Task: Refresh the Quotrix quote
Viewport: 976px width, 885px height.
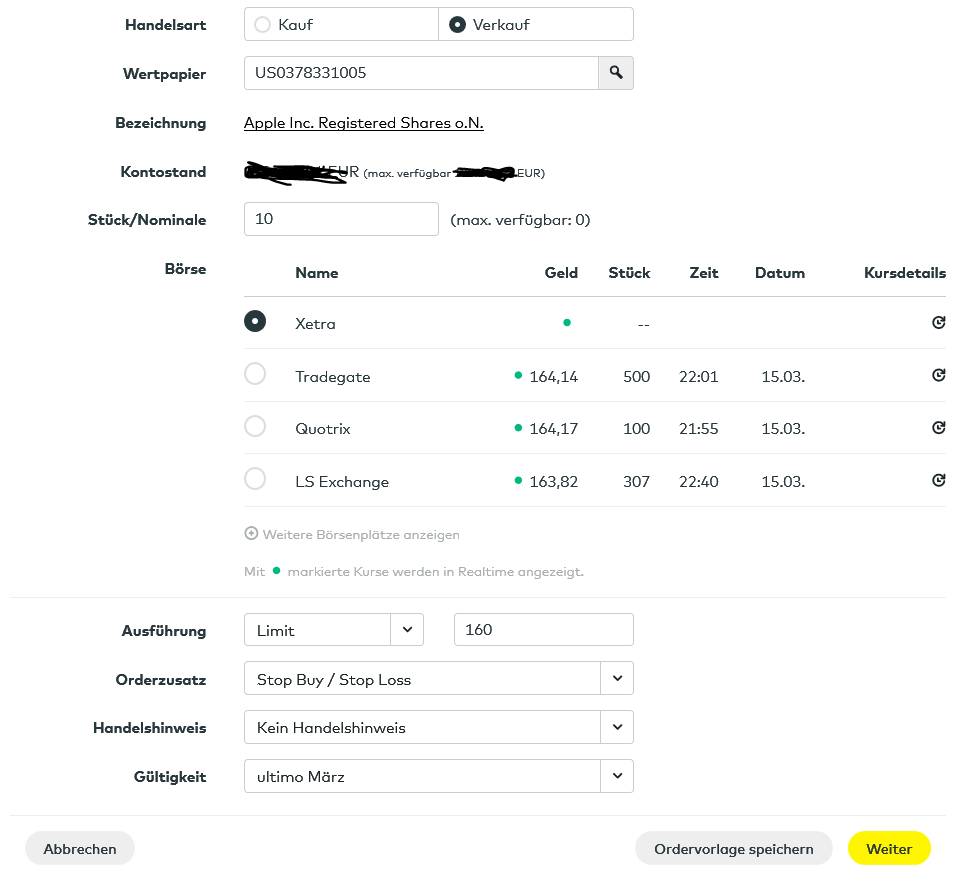Action: click(938, 428)
